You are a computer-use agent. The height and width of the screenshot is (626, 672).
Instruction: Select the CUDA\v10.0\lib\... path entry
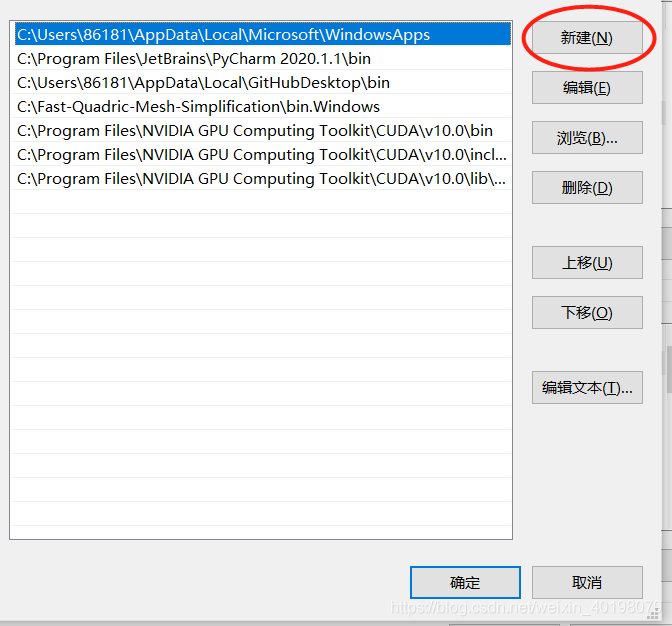[261, 178]
